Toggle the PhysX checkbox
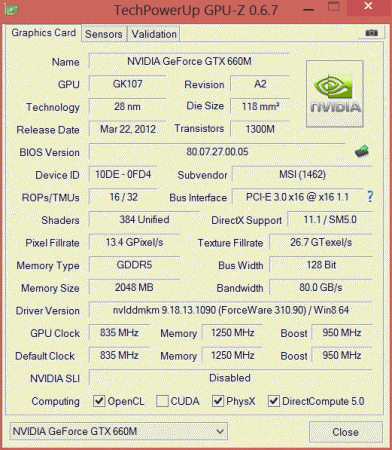The height and width of the screenshot is (450, 392). pos(218,401)
